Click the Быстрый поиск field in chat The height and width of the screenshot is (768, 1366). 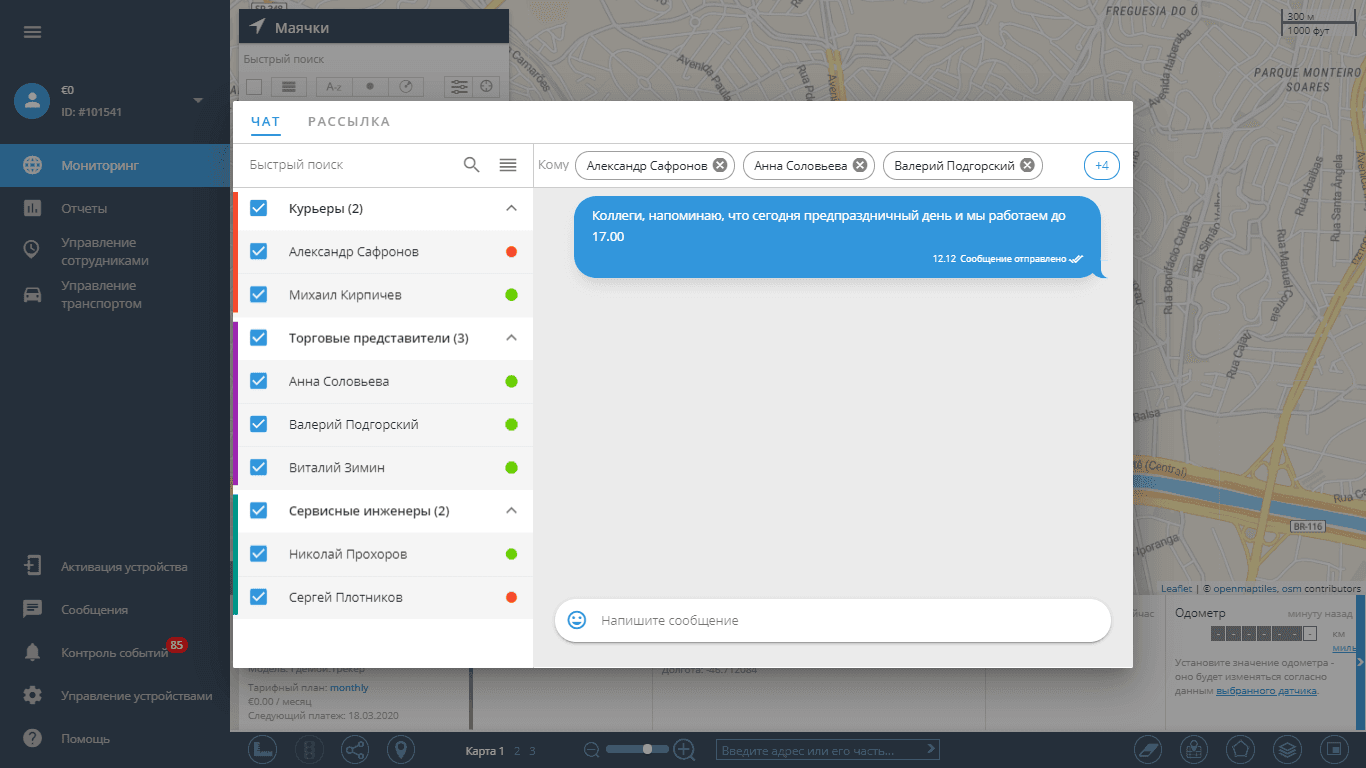350,165
